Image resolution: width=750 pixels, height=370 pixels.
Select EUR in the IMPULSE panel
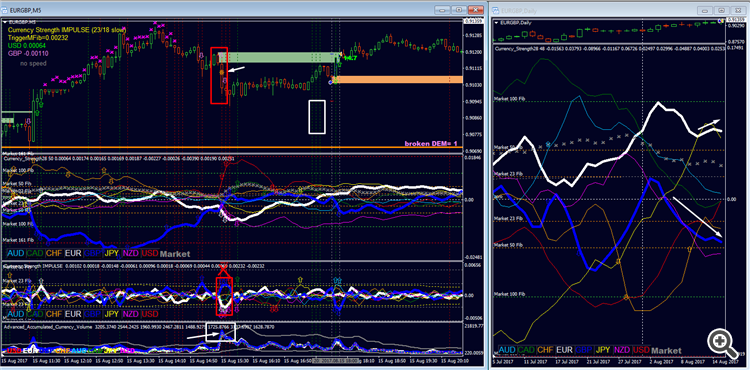pyautogui.click(x=73, y=314)
